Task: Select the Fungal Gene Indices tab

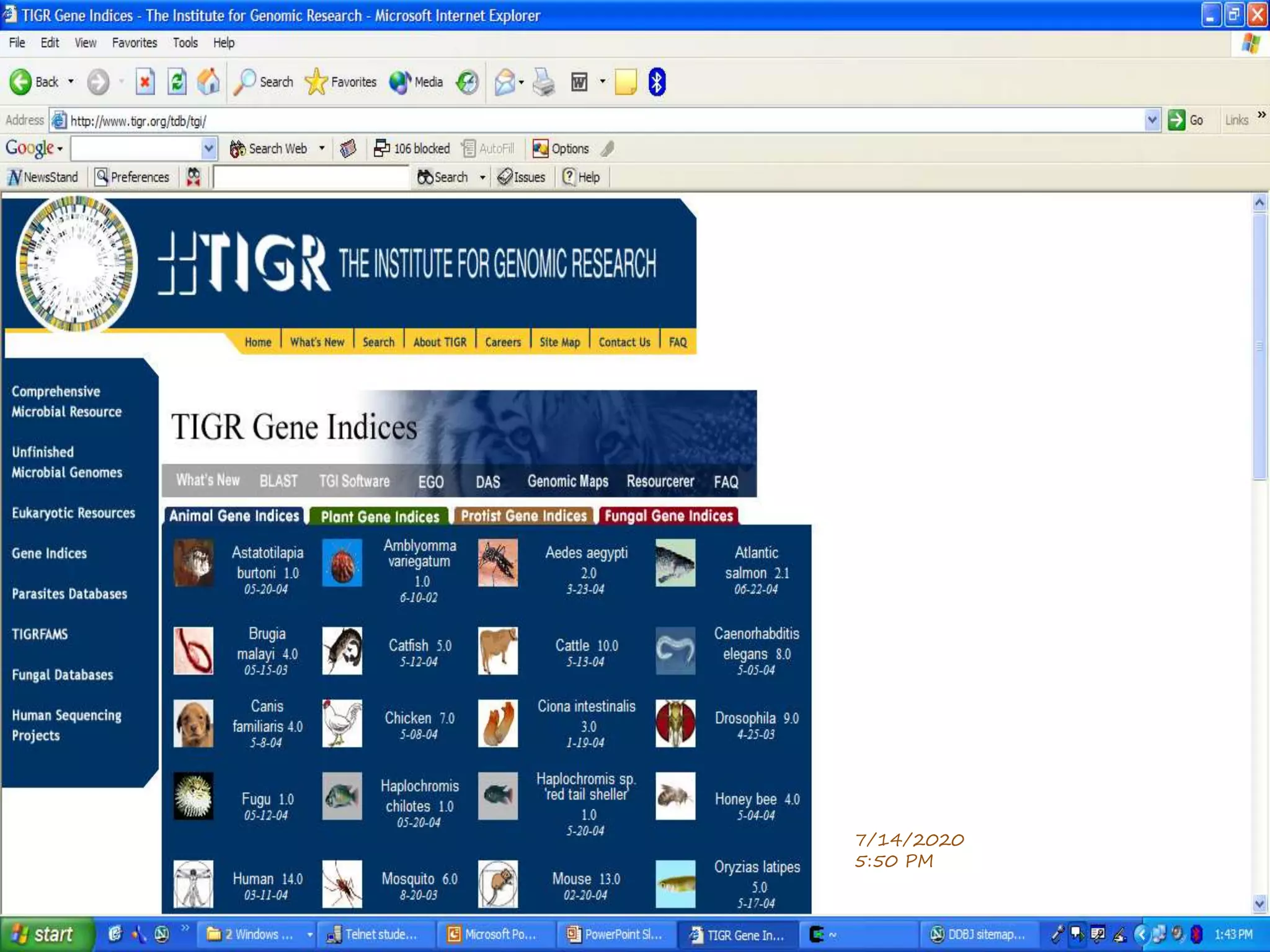Action: click(x=668, y=516)
